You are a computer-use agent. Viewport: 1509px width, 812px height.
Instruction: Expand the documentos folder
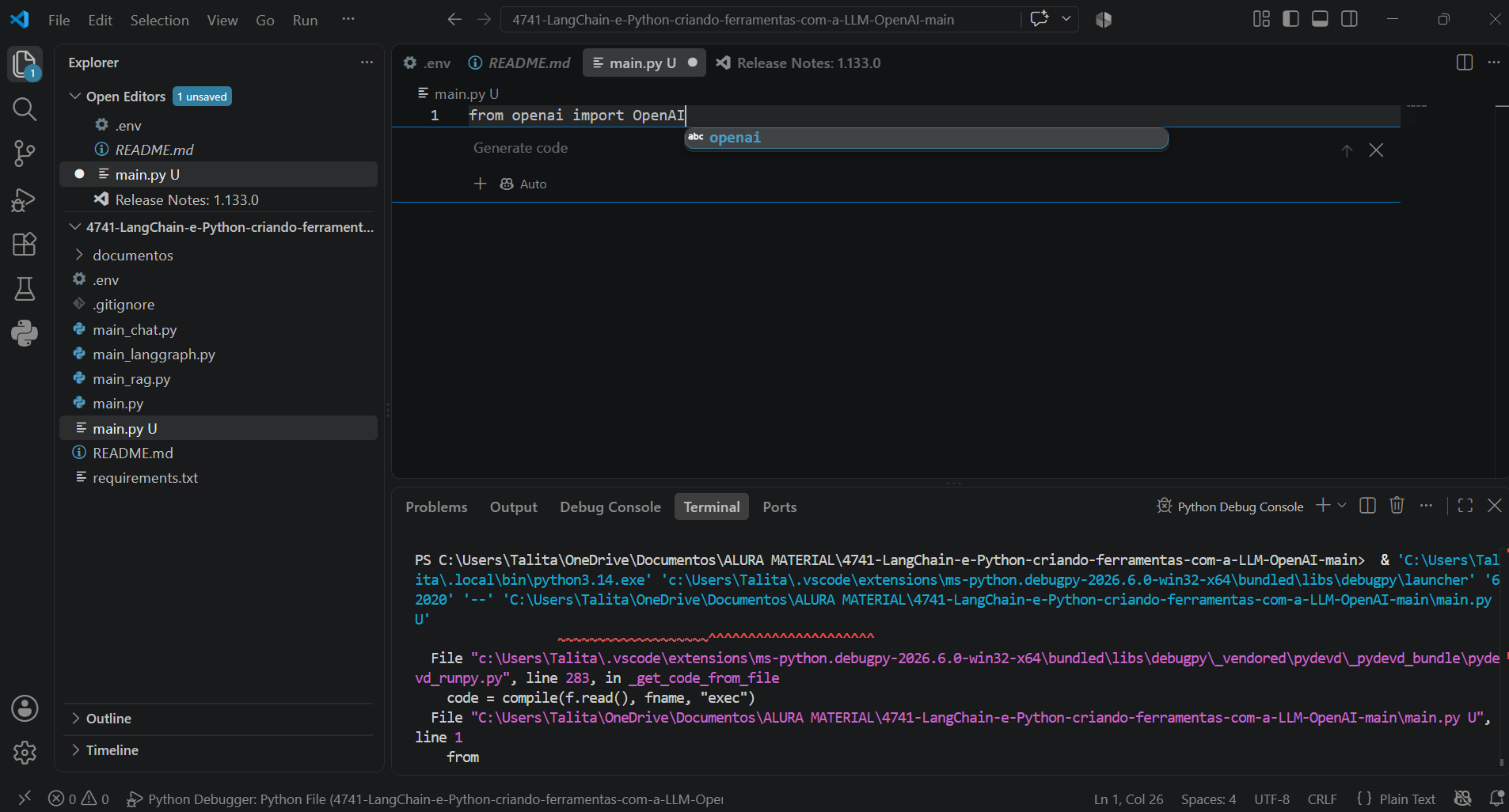point(132,256)
